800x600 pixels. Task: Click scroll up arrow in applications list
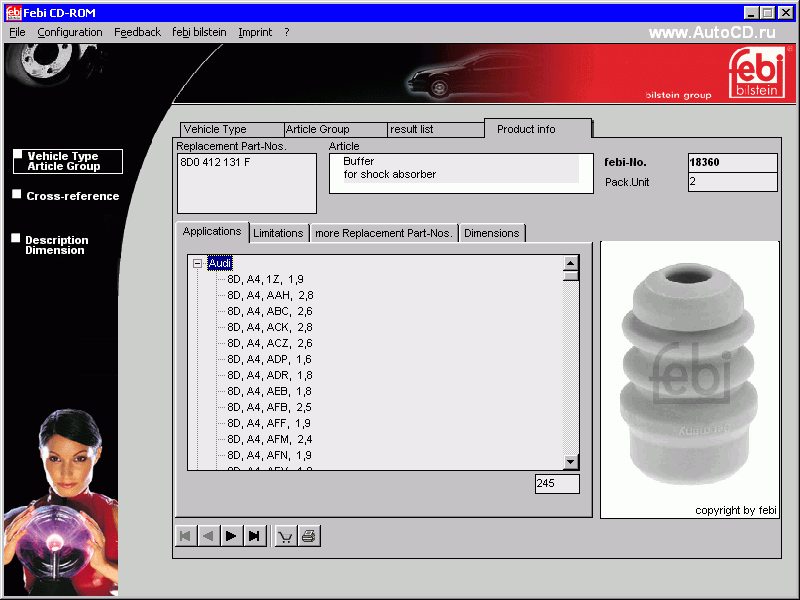(570, 263)
